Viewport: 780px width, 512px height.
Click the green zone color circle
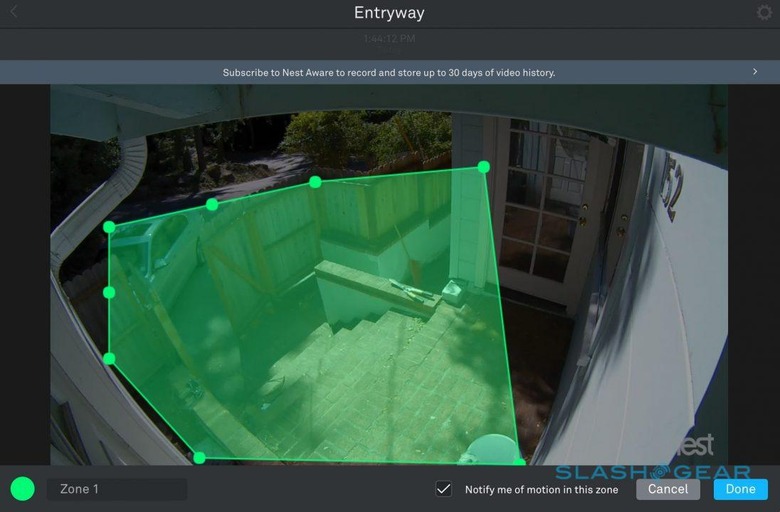pos(22,489)
